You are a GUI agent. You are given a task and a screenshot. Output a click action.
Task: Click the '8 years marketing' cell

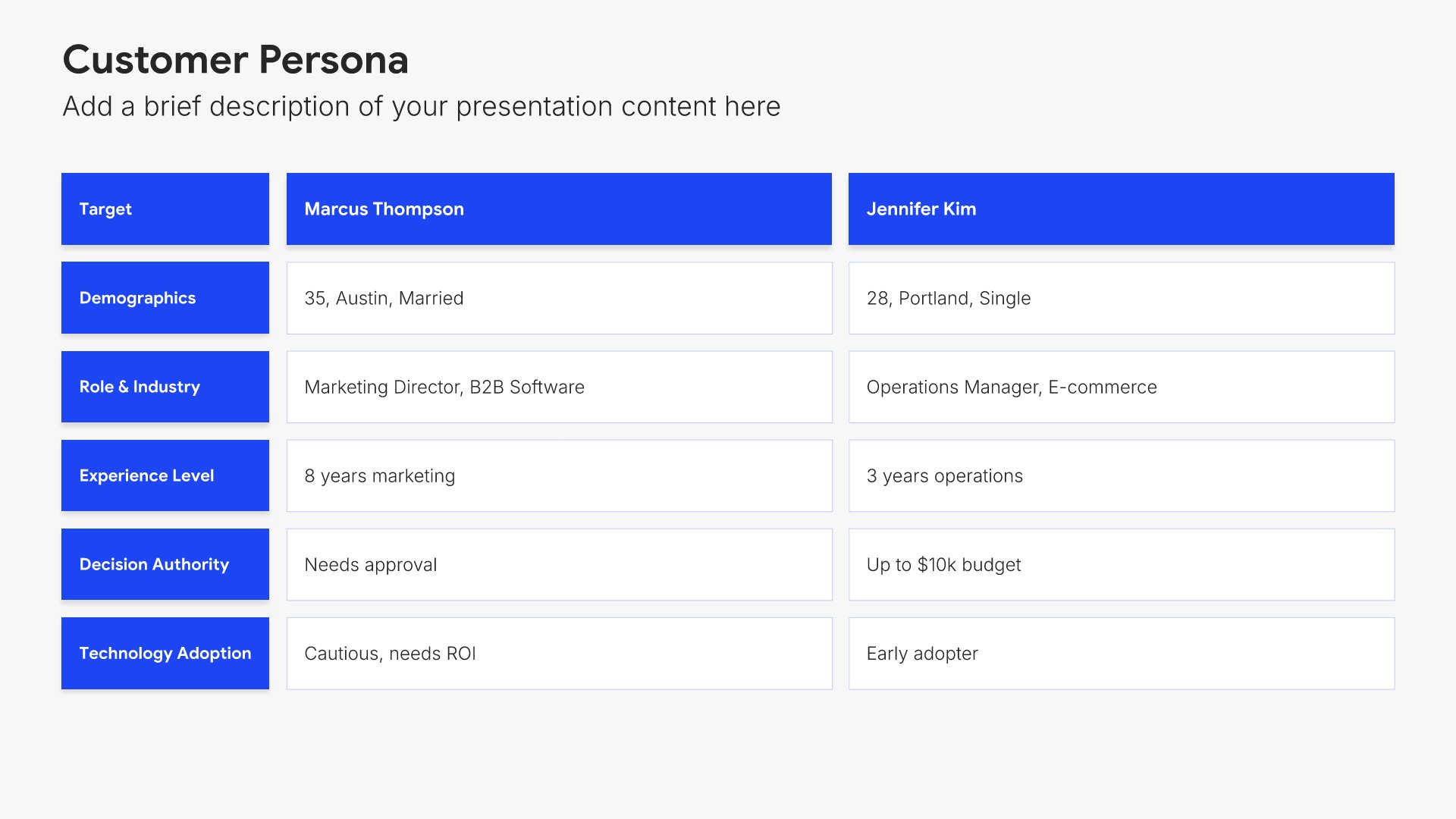click(559, 475)
